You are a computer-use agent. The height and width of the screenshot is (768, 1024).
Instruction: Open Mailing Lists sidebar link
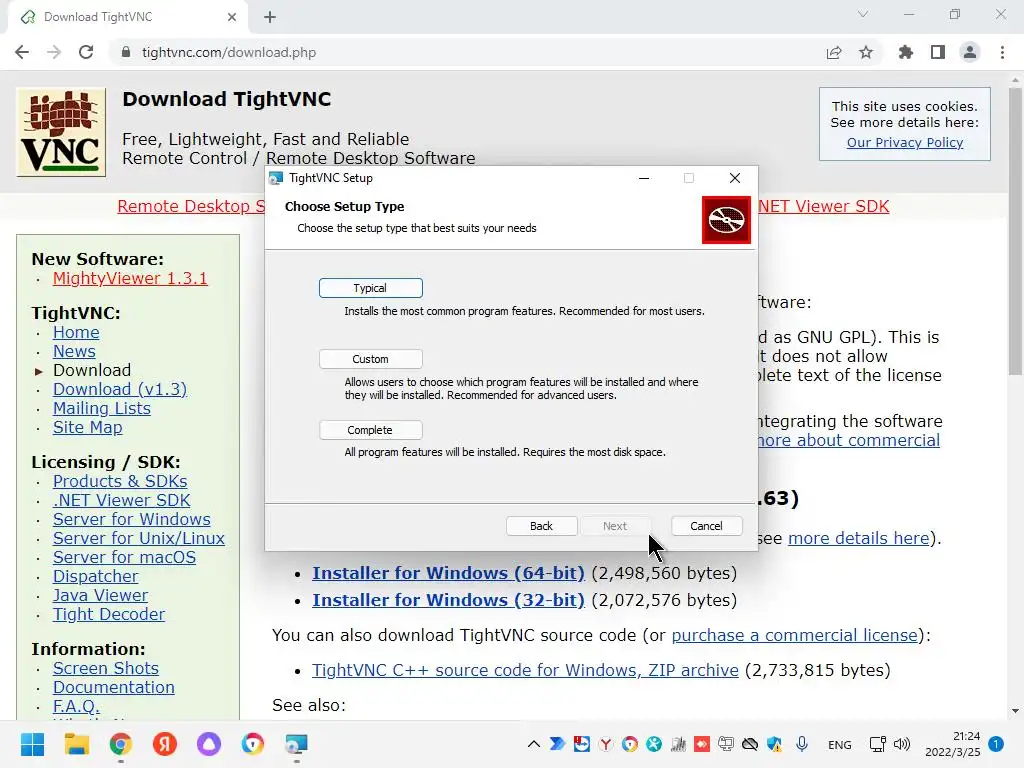(101, 408)
